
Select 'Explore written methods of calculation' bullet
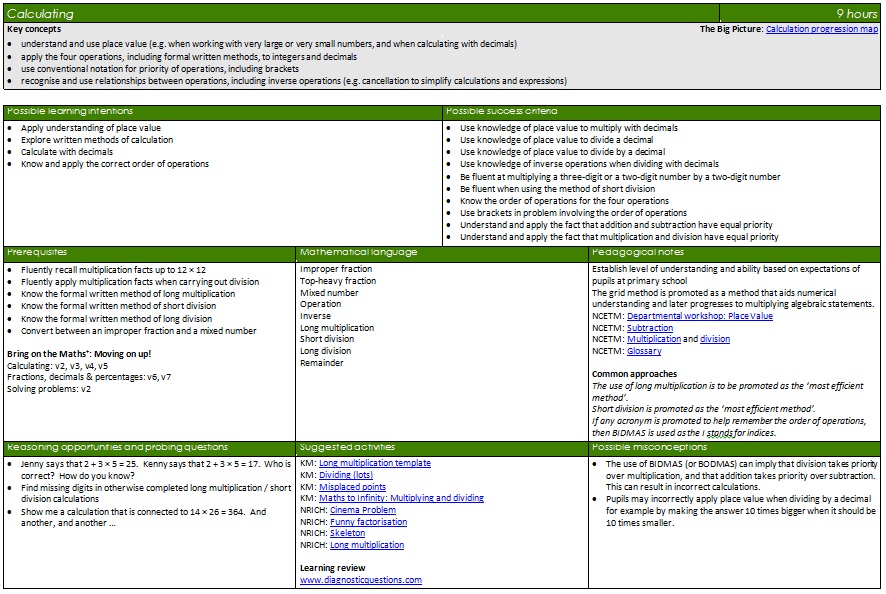tap(97, 140)
